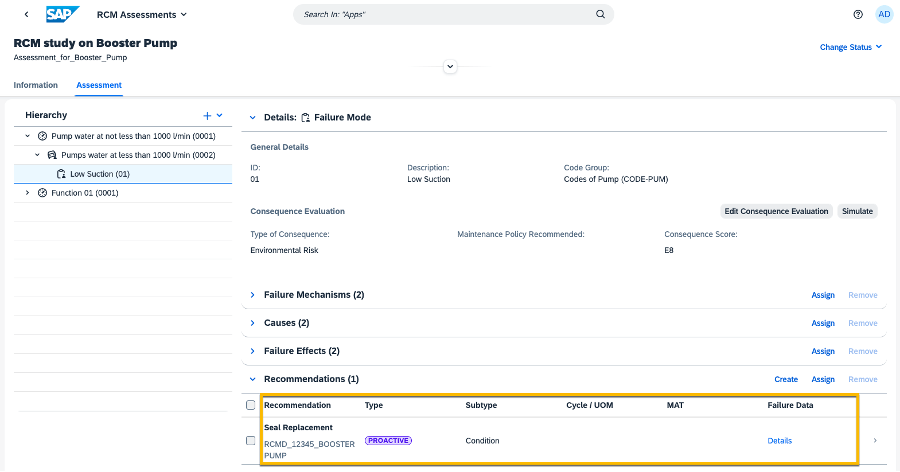Select Function 01 (0001) tree row
900x472 pixels.
(123, 193)
